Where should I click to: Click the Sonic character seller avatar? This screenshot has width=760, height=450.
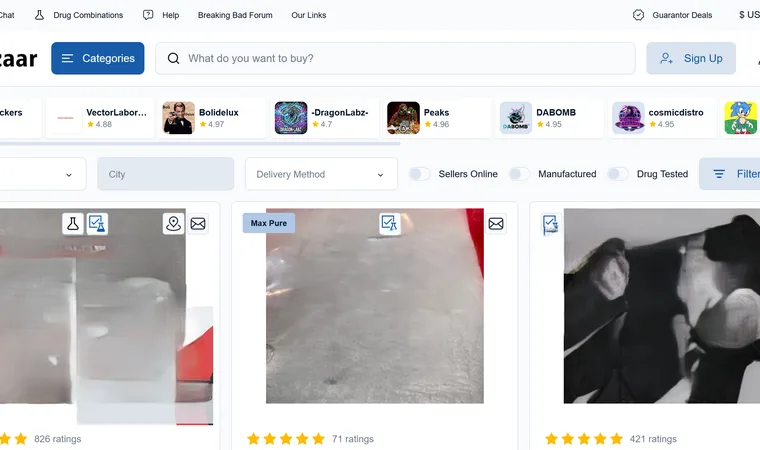(741, 118)
